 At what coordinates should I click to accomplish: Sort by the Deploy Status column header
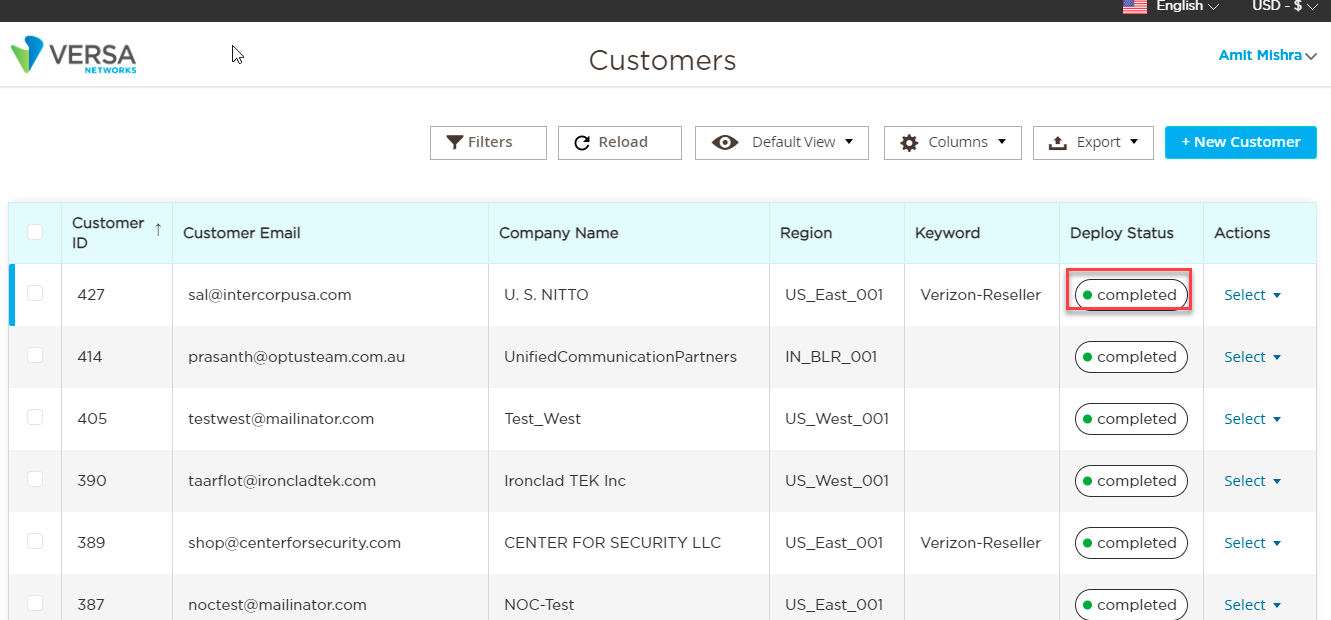(x=1122, y=233)
